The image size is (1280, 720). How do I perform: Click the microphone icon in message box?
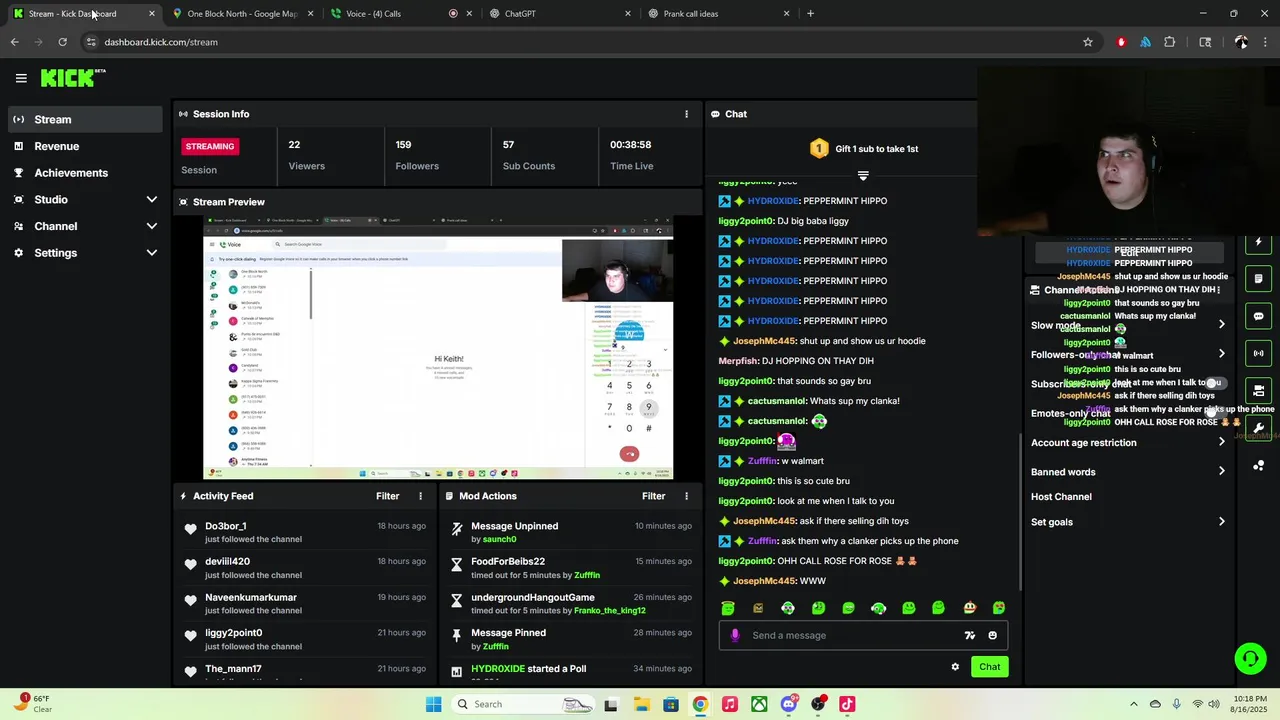point(735,635)
